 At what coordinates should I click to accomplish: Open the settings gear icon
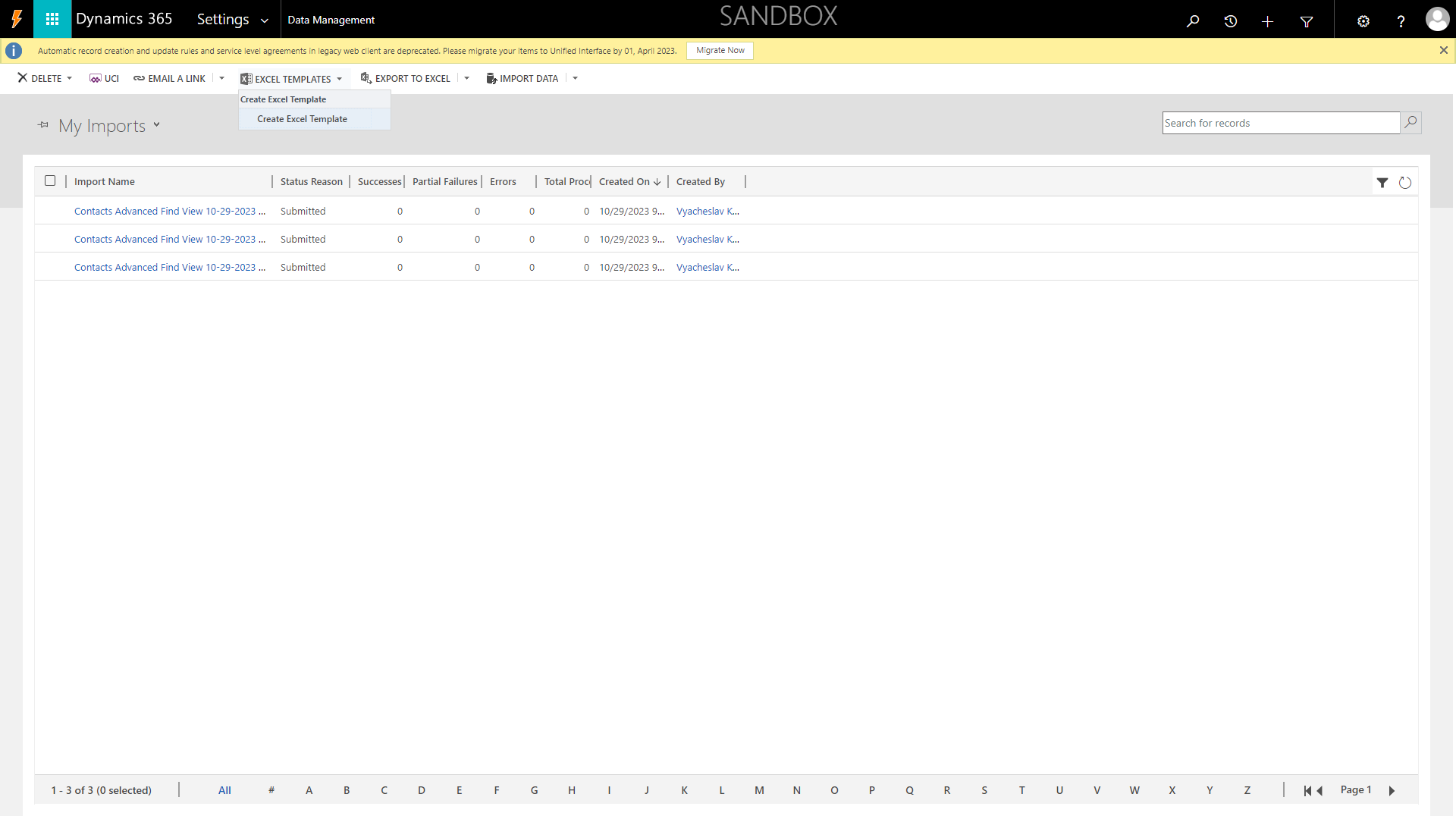tap(1363, 21)
